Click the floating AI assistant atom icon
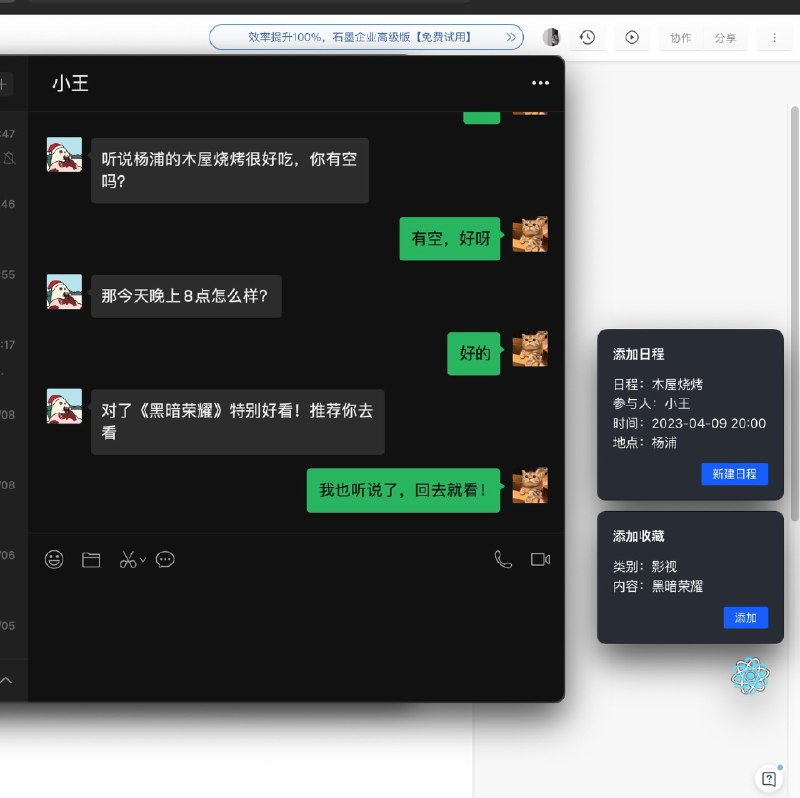The image size is (800, 798). pos(750,677)
